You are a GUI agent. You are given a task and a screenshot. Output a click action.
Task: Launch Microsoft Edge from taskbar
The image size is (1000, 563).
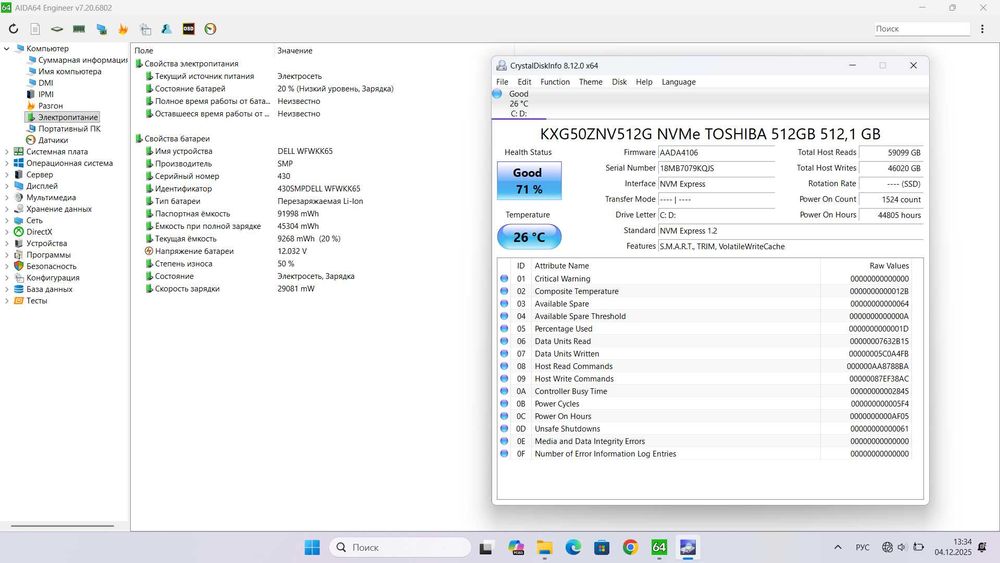(573, 547)
